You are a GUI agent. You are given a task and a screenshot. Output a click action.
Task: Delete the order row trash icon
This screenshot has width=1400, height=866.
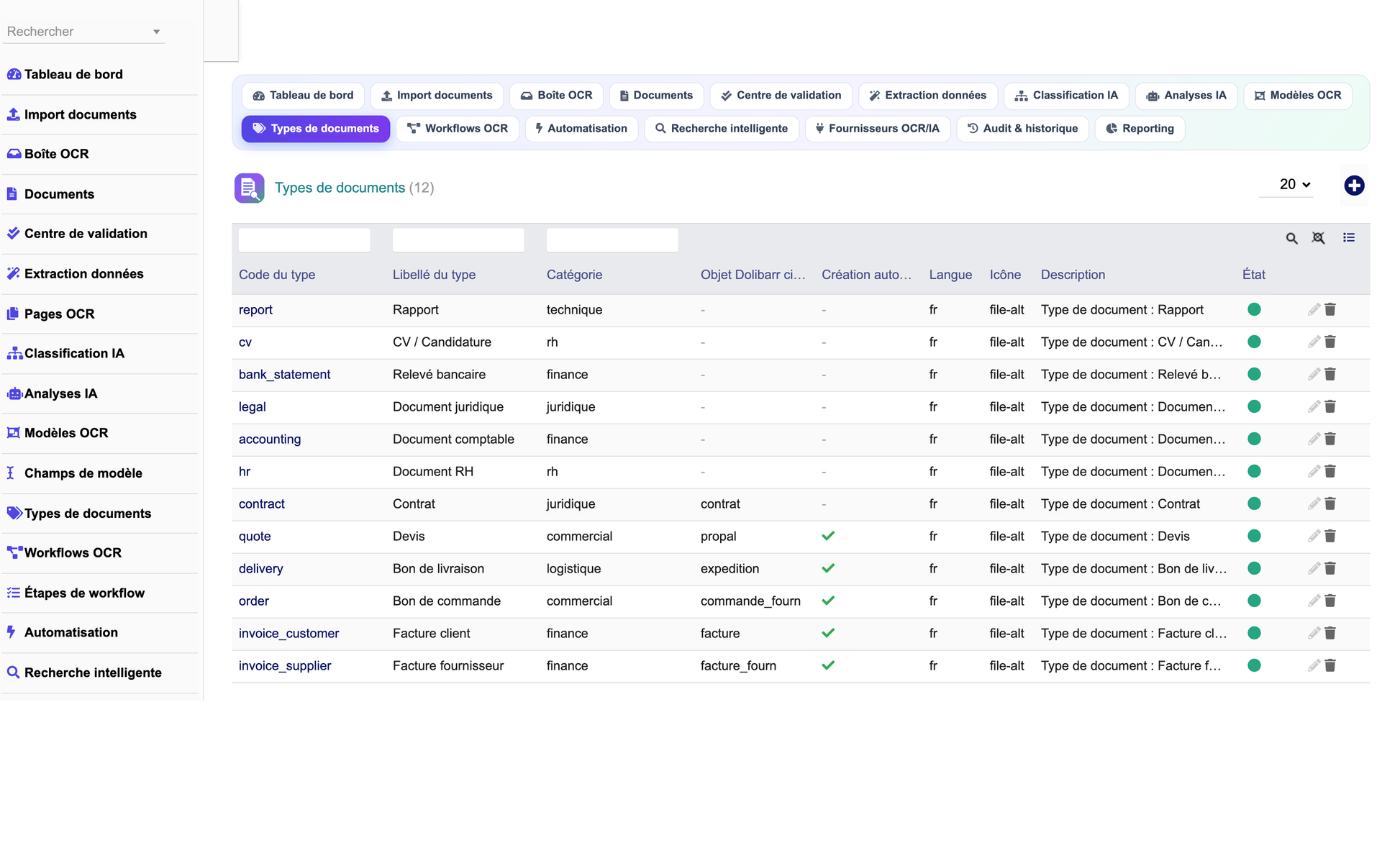point(1330,601)
